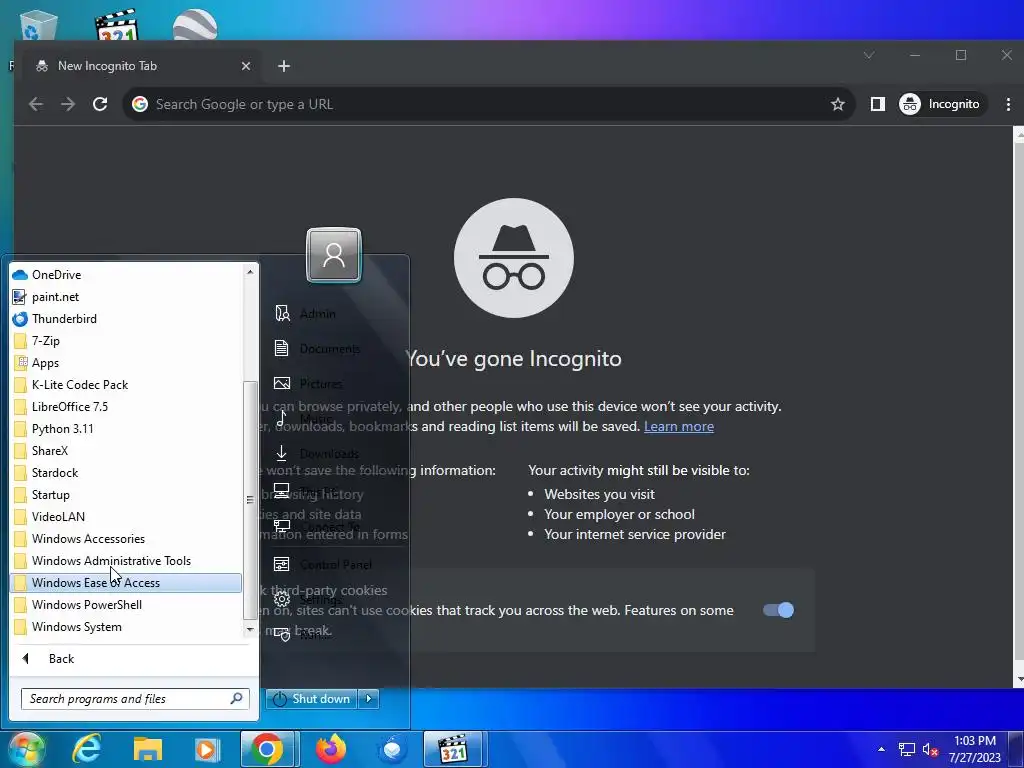The width and height of the screenshot is (1024, 768).
Task: Open the Windows PowerShell folder
Action: [126, 605]
